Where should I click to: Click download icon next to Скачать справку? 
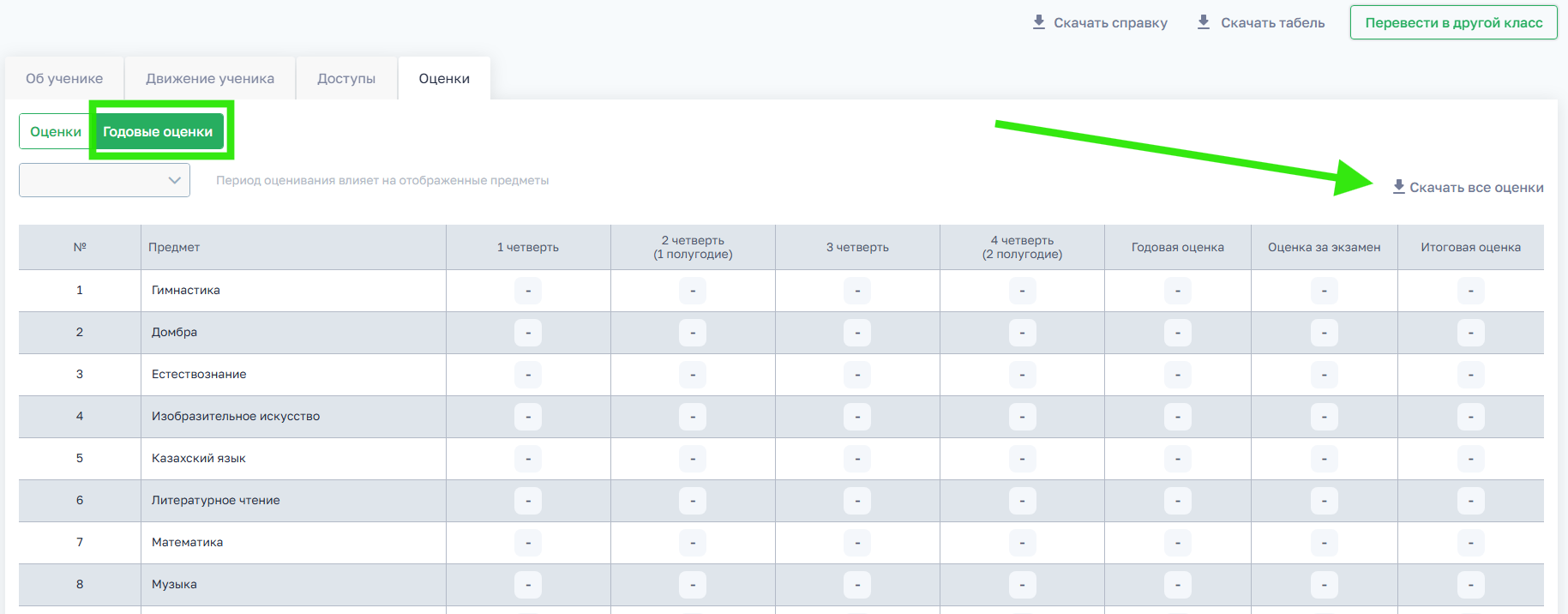click(x=1038, y=22)
